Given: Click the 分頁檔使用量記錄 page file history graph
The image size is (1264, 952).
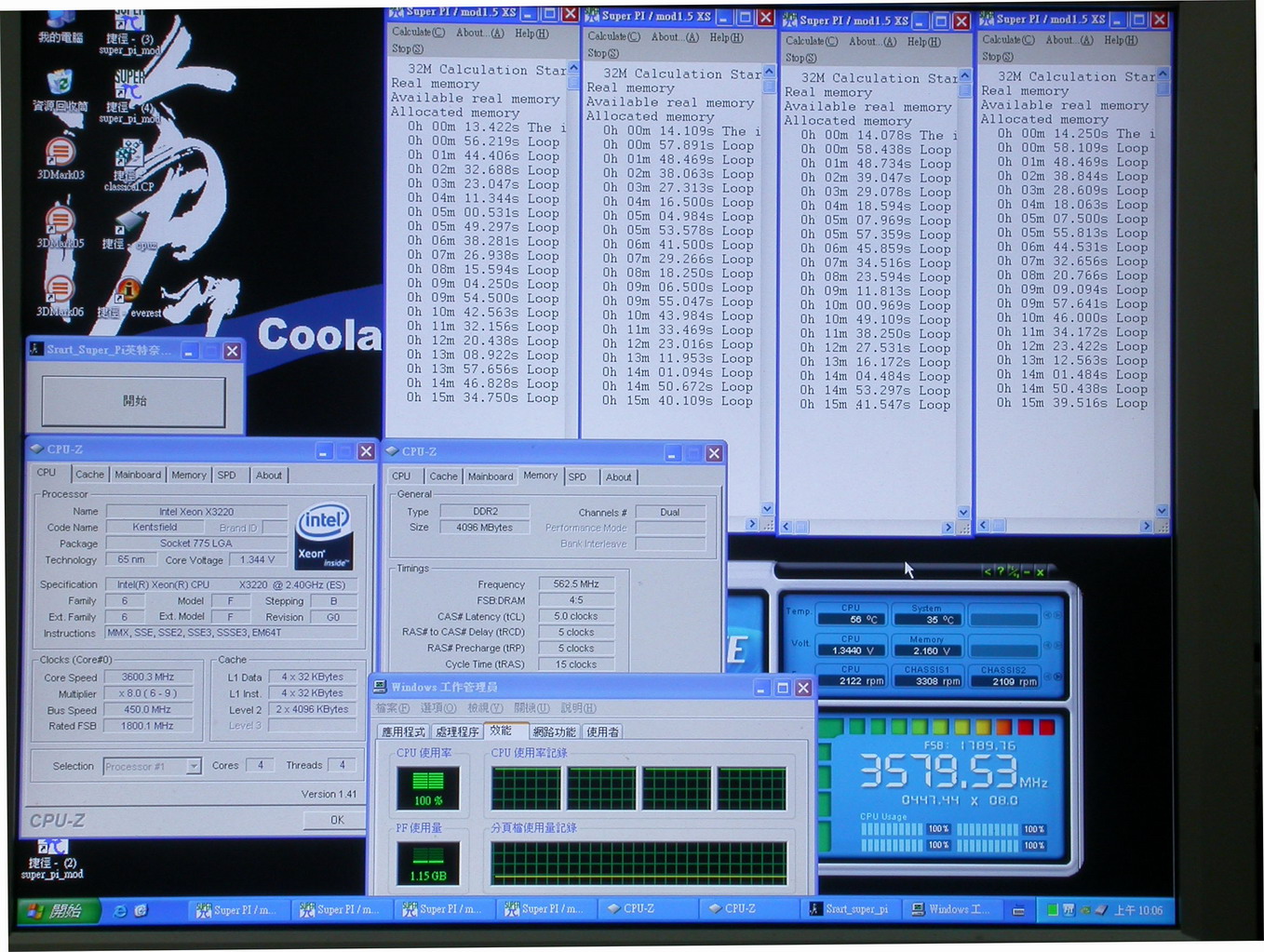Looking at the screenshot, I should (639, 862).
